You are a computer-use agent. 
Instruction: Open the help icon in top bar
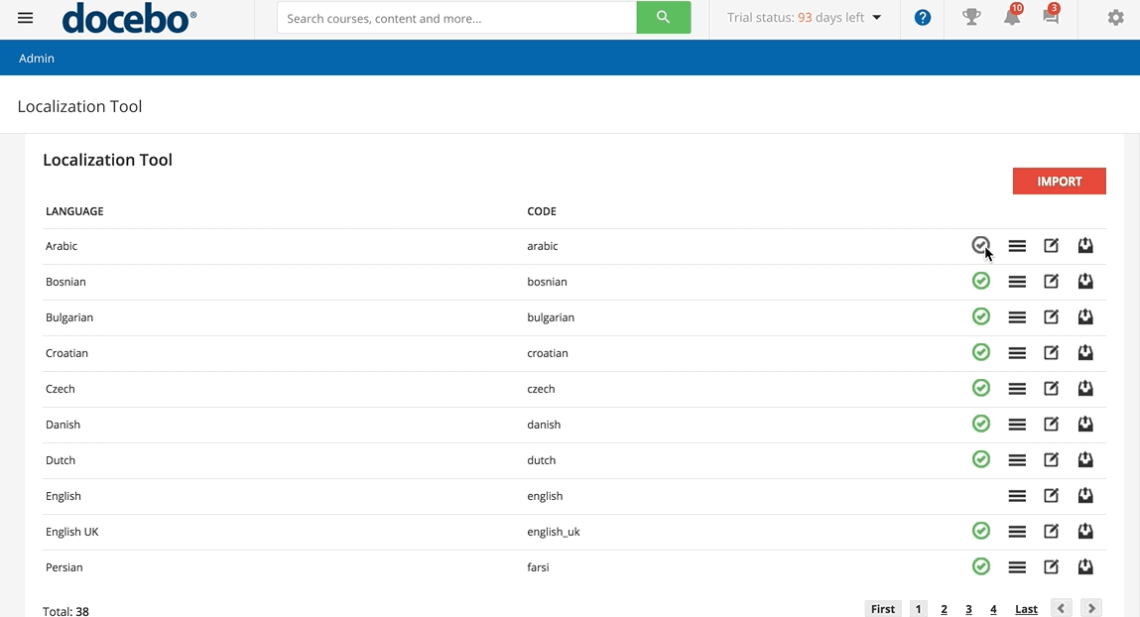[x=922, y=17]
